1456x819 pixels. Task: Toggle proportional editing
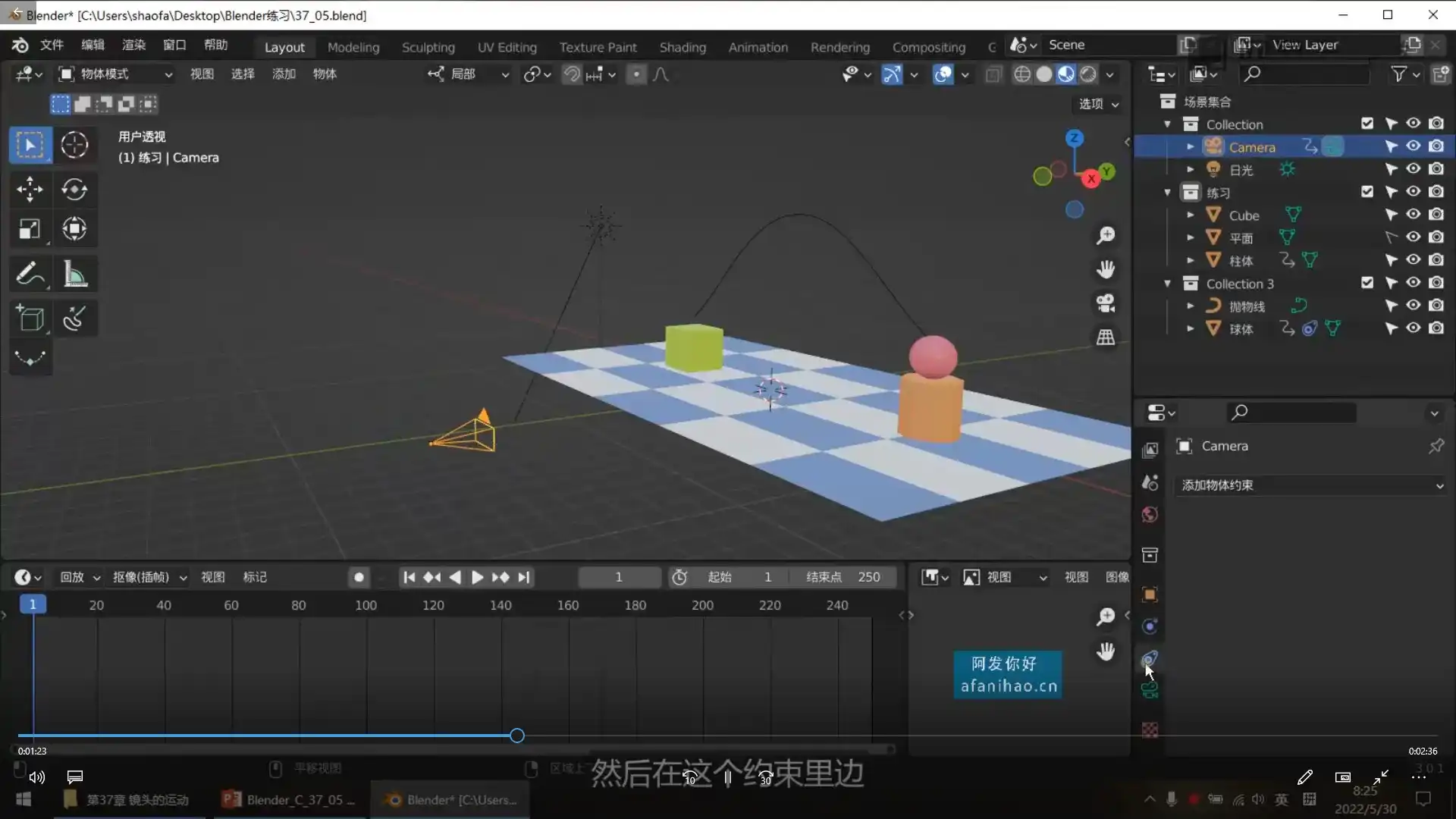coord(637,74)
